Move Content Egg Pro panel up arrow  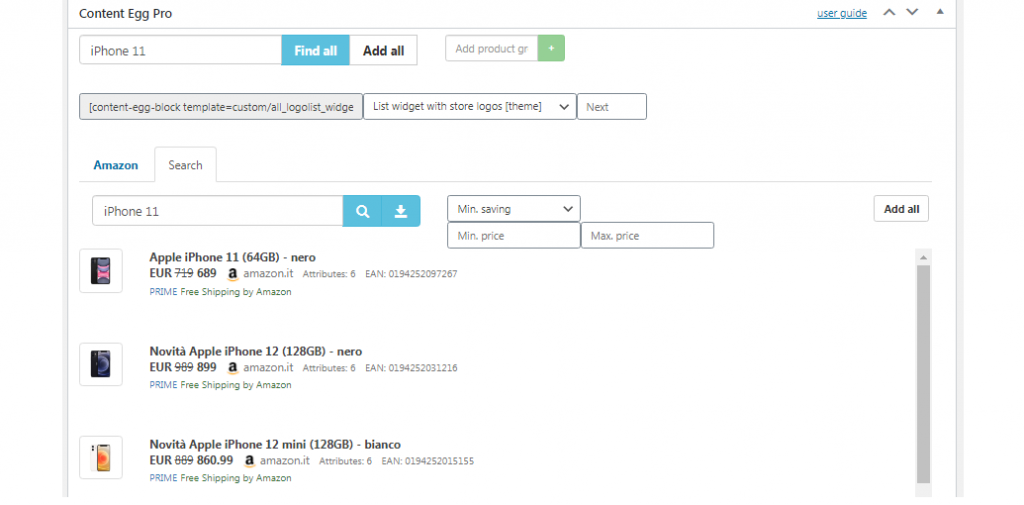[x=889, y=12]
